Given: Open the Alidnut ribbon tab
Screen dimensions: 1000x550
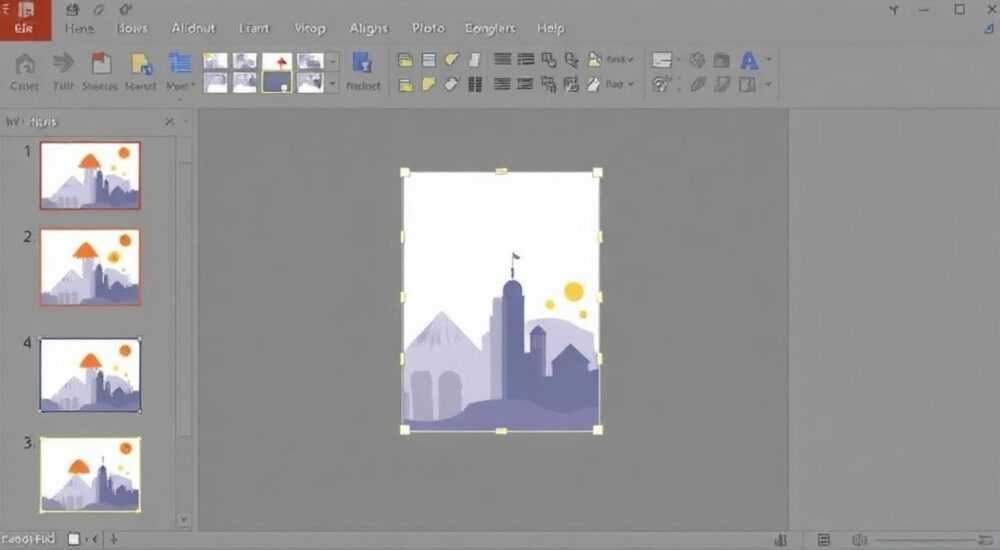Looking at the screenshot, I should pyautogui.click(x=193, y=28).
